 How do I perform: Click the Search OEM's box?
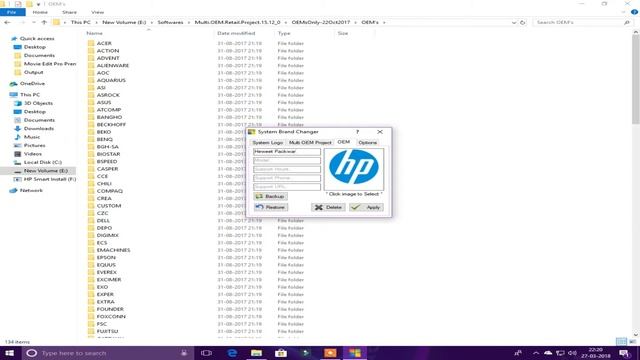coord(582,22)
